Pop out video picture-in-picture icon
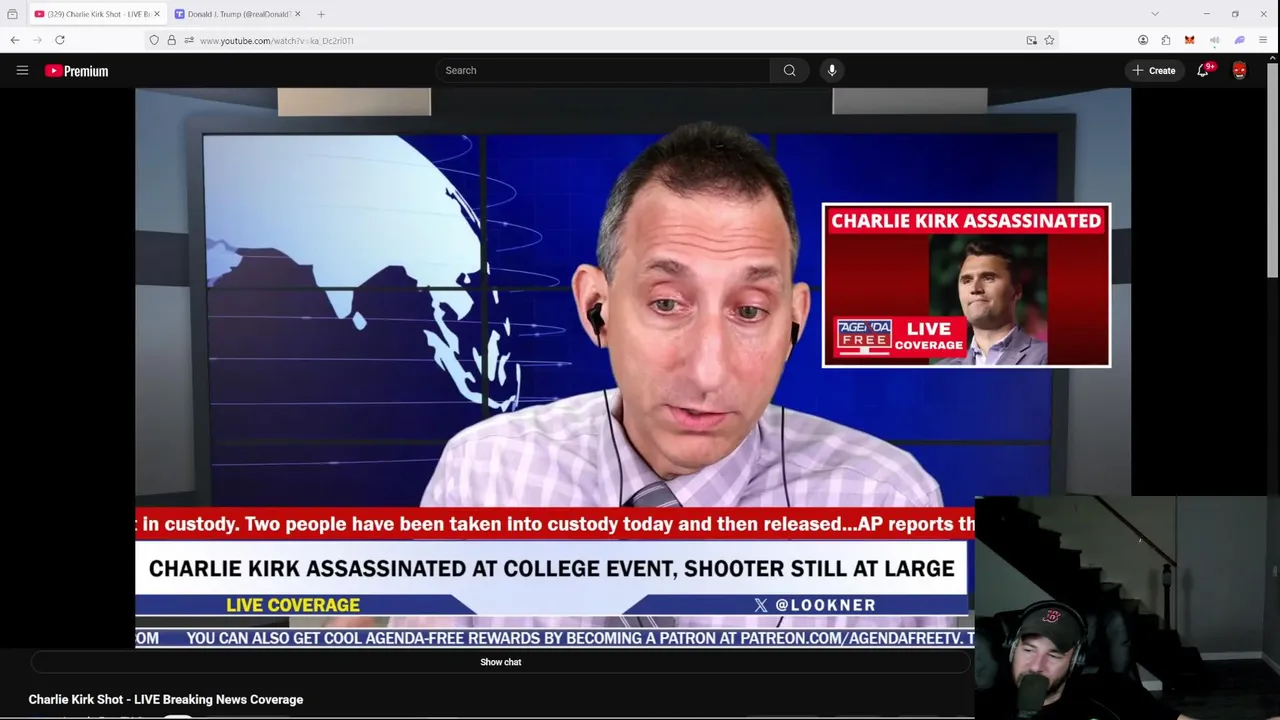Image resolution: width=1280 pixels, height=720 pixels. click(x=1031, y=40)
